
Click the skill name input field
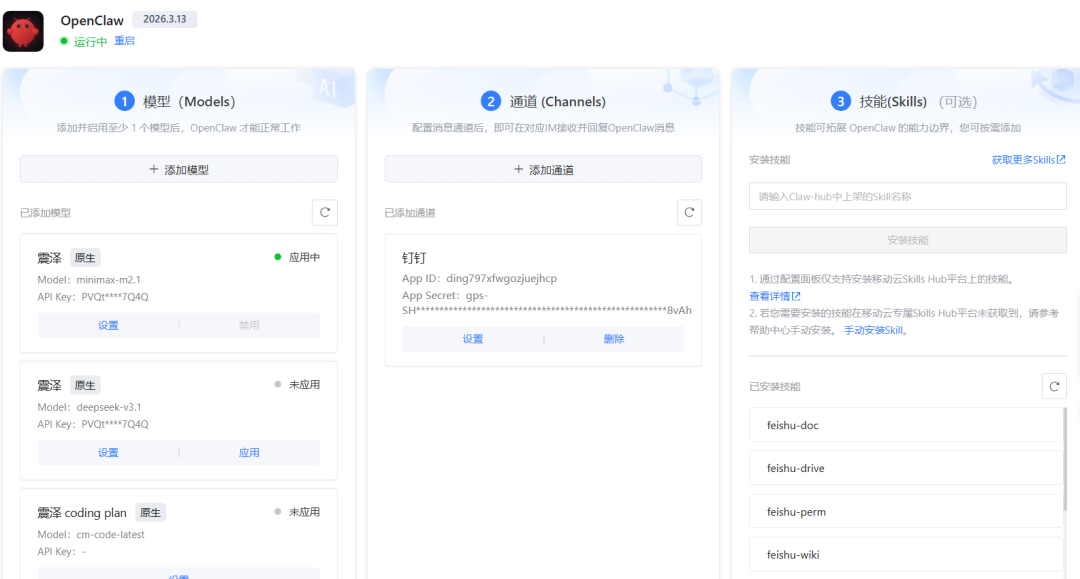pyautogui.click(x=908, y=196)
